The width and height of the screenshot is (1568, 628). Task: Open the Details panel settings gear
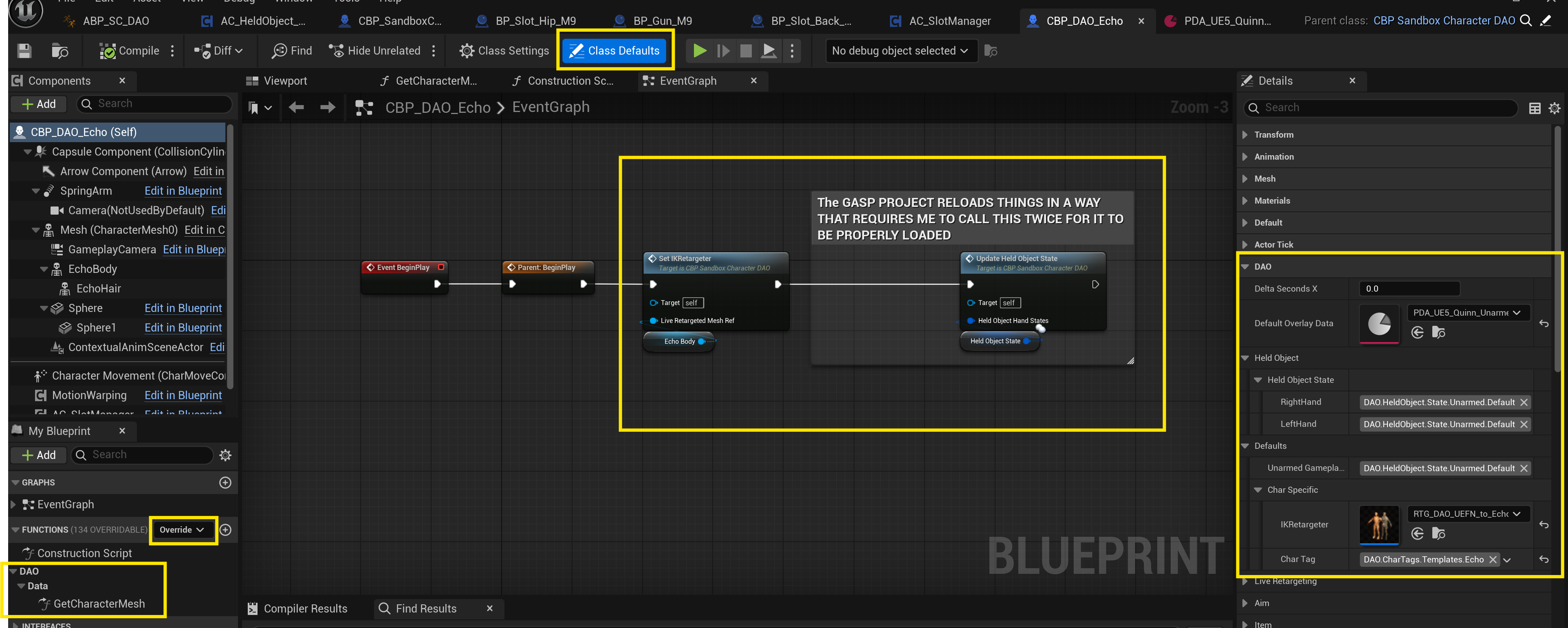[x=1554, y=108]
